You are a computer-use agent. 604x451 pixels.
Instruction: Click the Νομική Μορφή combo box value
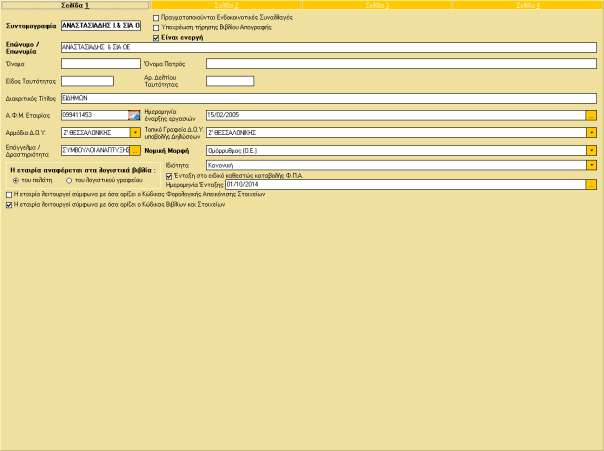pyautogui.click(x=396, y=151)
